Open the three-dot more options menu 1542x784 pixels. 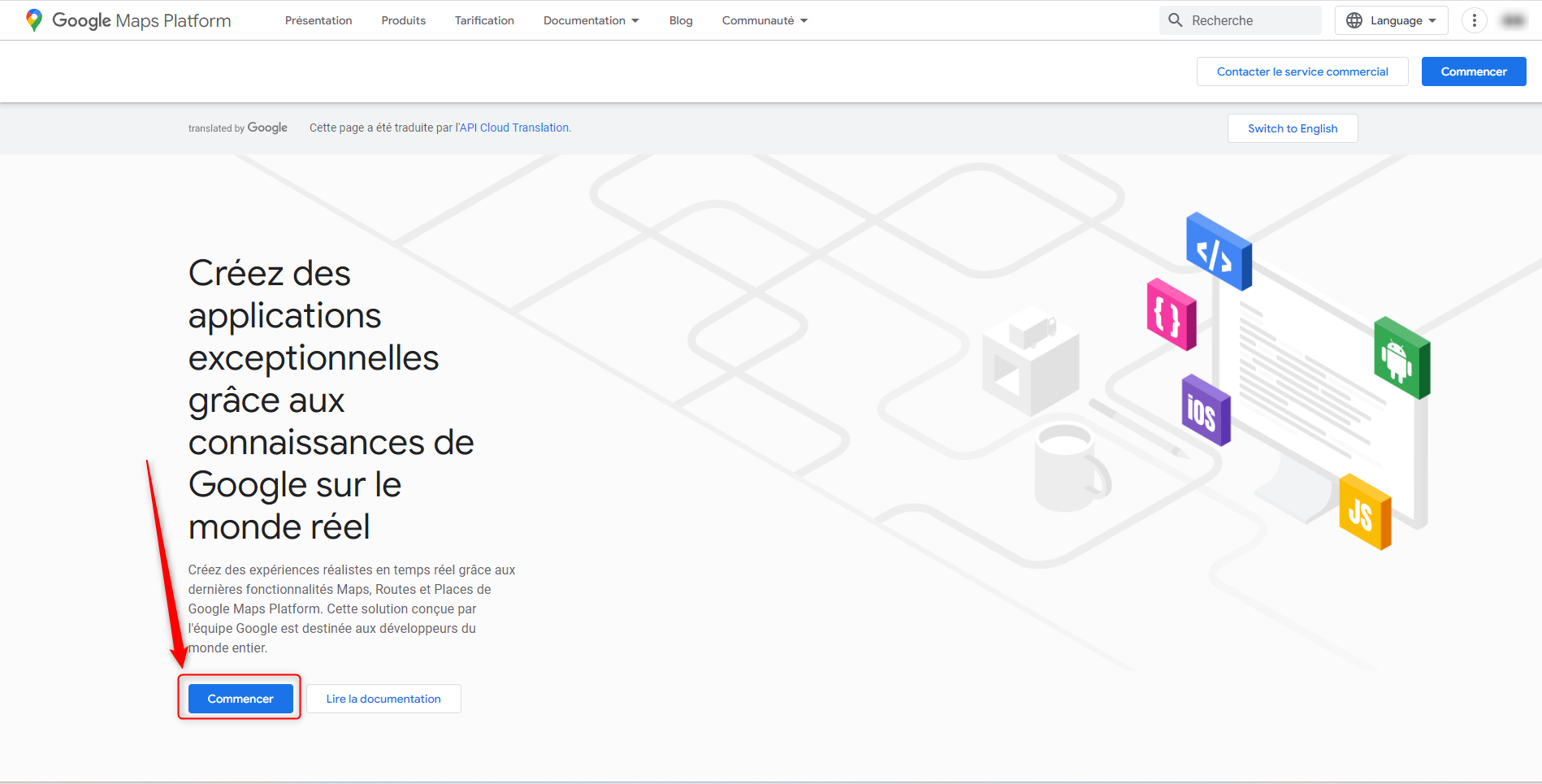(1474, 20)
